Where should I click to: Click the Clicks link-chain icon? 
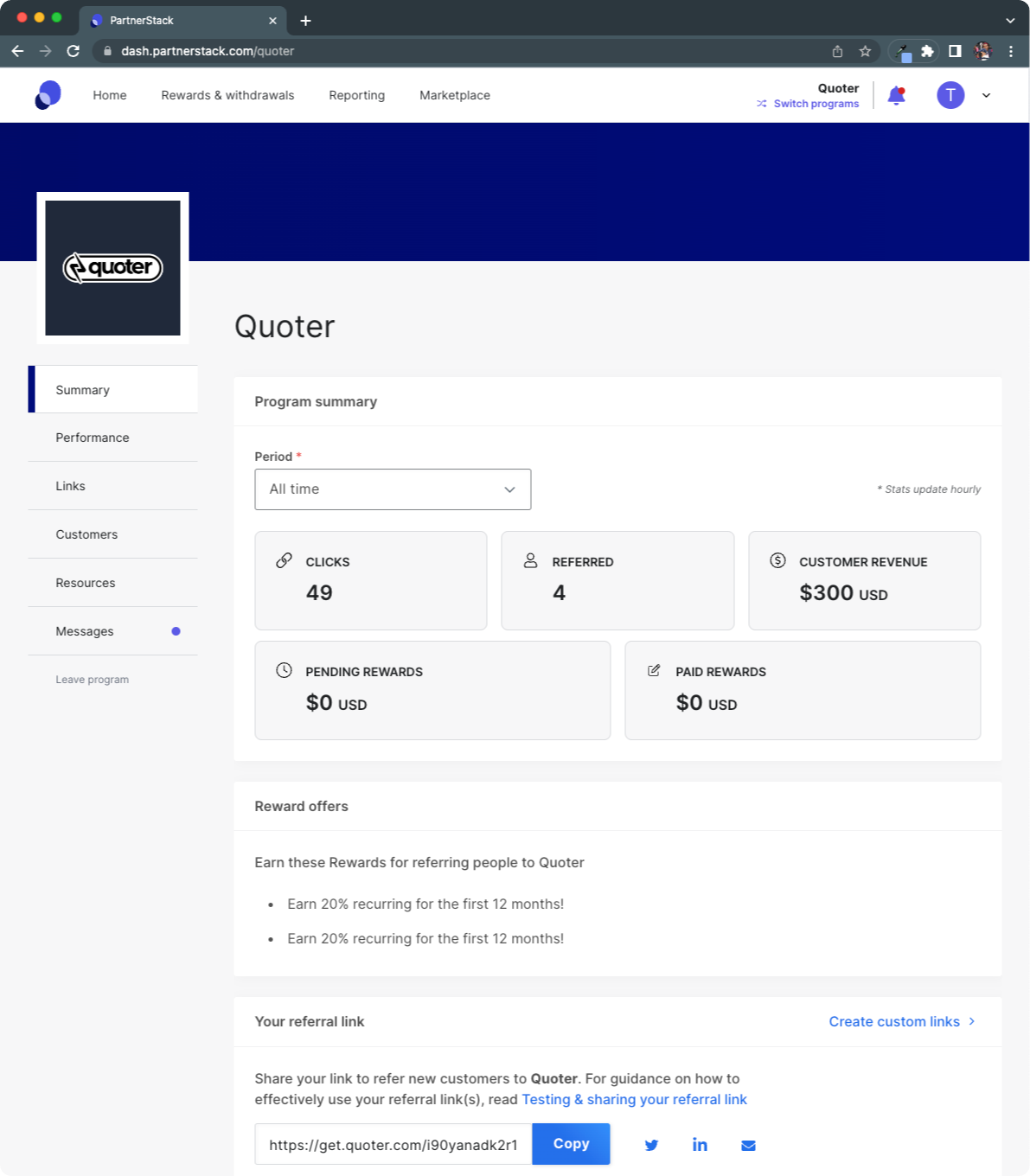click(284, 560)
